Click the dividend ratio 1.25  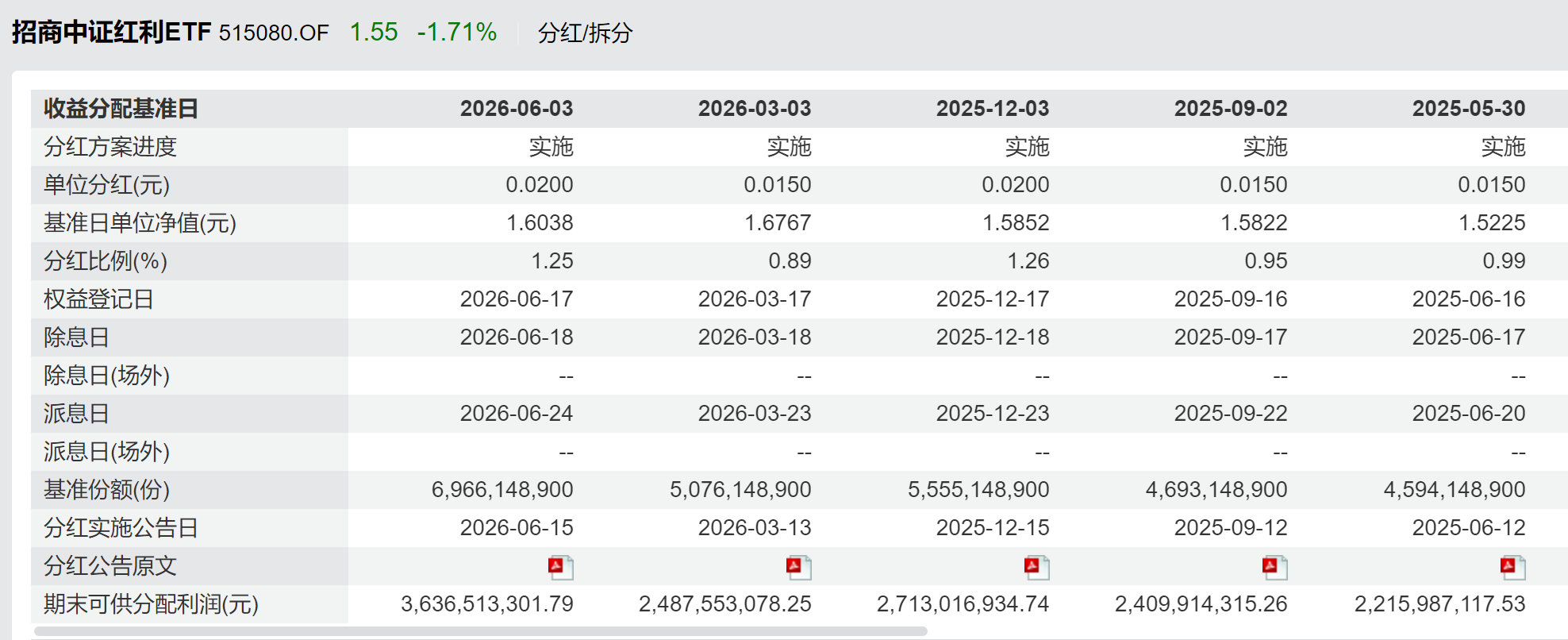click(552, 261)
